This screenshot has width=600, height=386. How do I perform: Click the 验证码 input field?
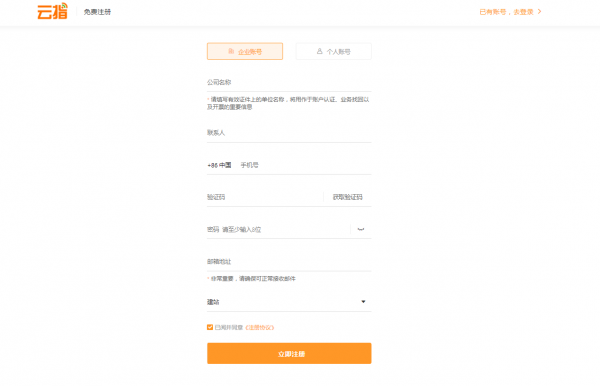[264, 197]
